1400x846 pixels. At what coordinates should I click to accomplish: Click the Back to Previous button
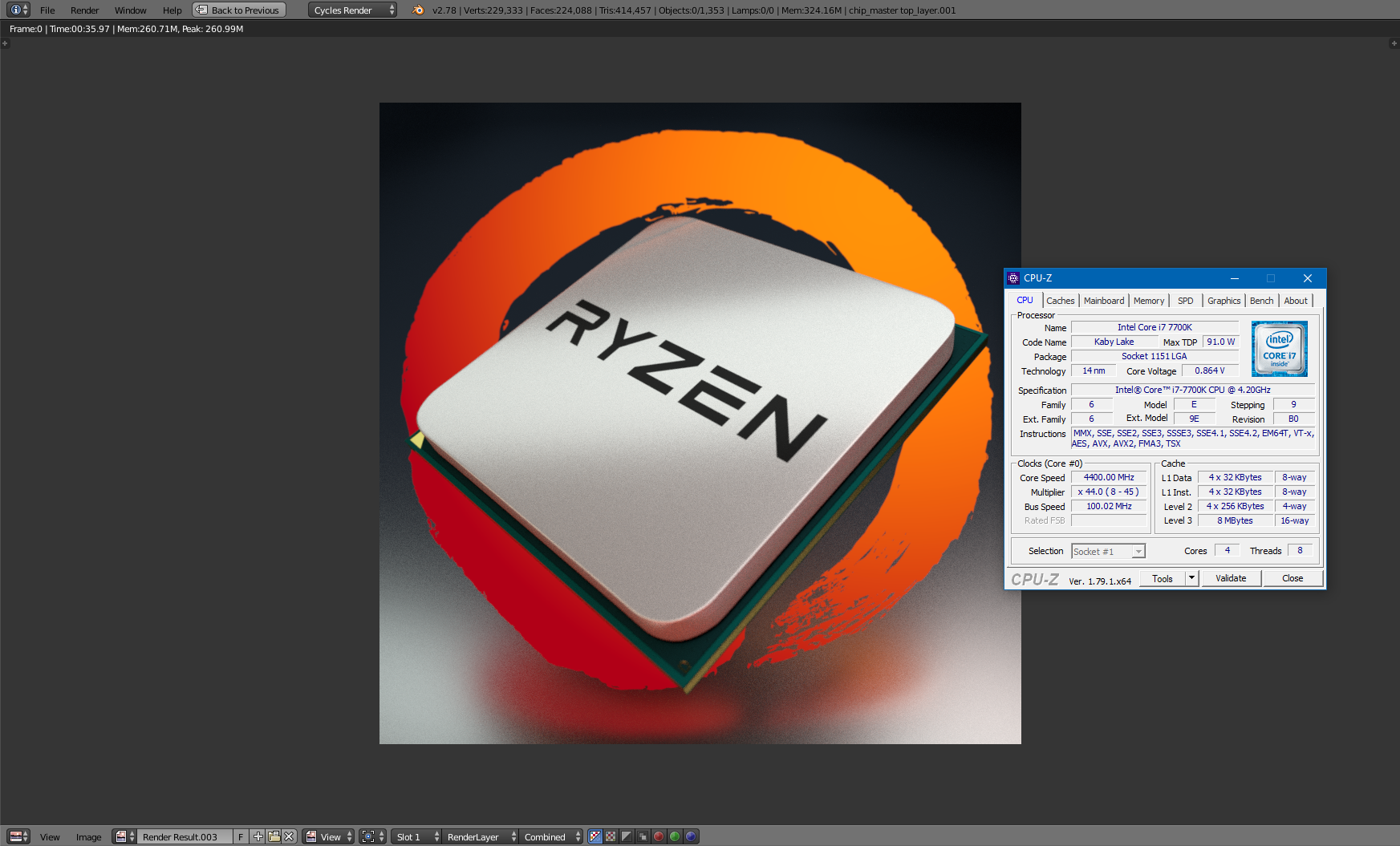pos(238,10)
